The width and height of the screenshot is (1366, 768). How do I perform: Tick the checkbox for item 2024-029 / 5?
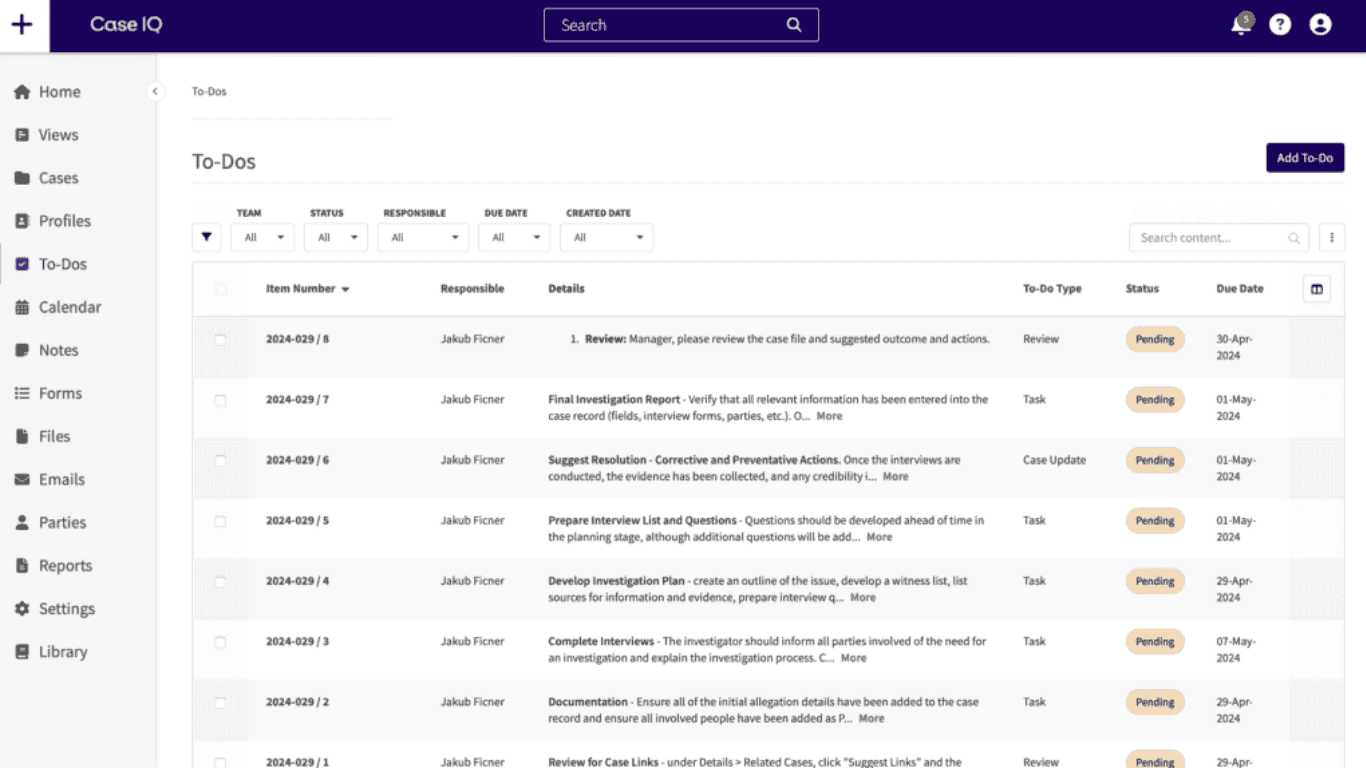click(220, 521)
